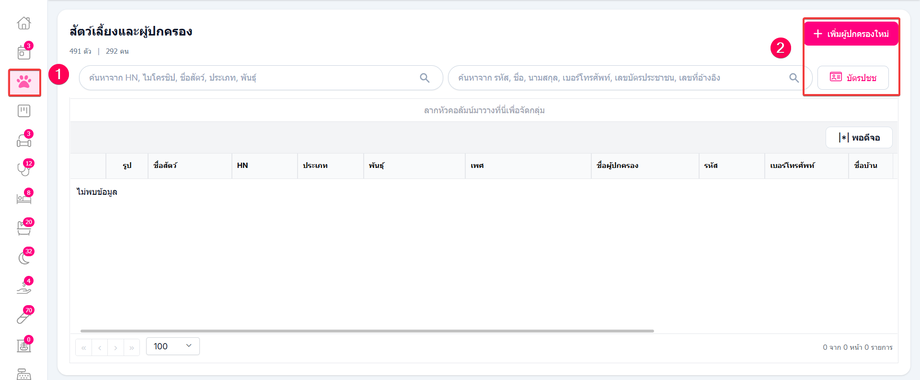Screen dimensions: 920x380
Task: Click the บัตรปชช ID card button
Action: coord(853,77)
